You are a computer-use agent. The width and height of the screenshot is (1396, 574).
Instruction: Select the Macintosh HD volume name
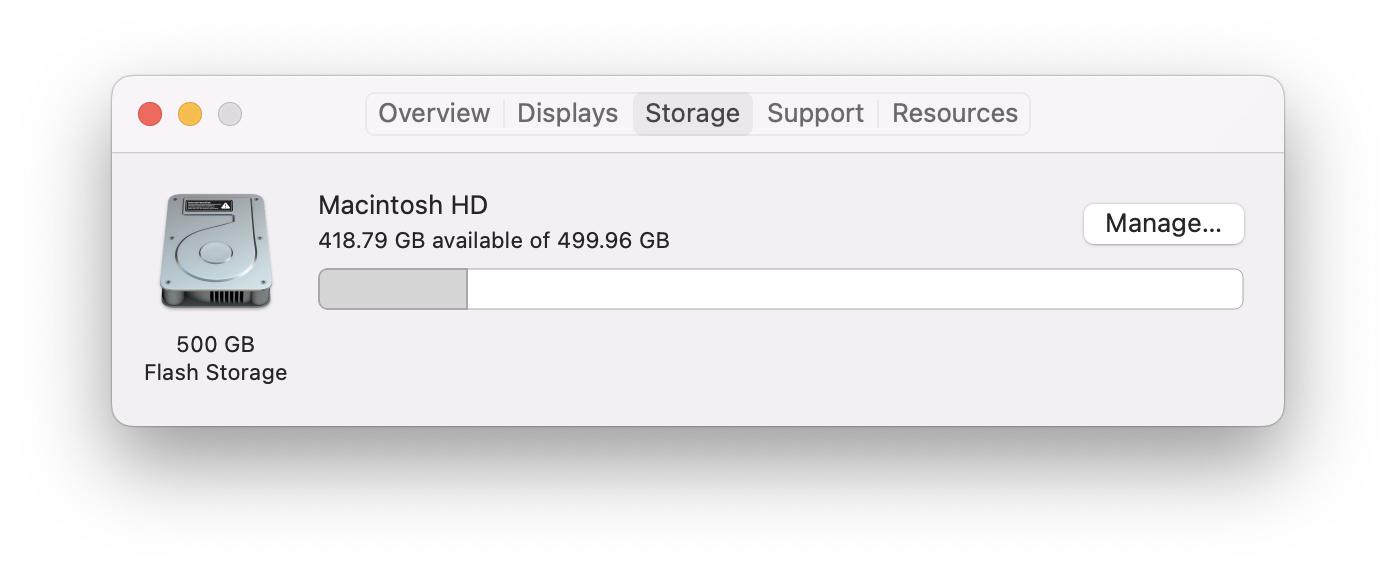click(403, 206)
